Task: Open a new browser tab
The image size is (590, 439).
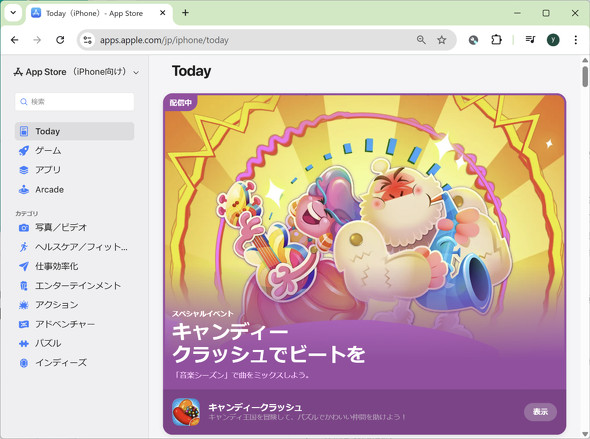Action: [186, 13]
